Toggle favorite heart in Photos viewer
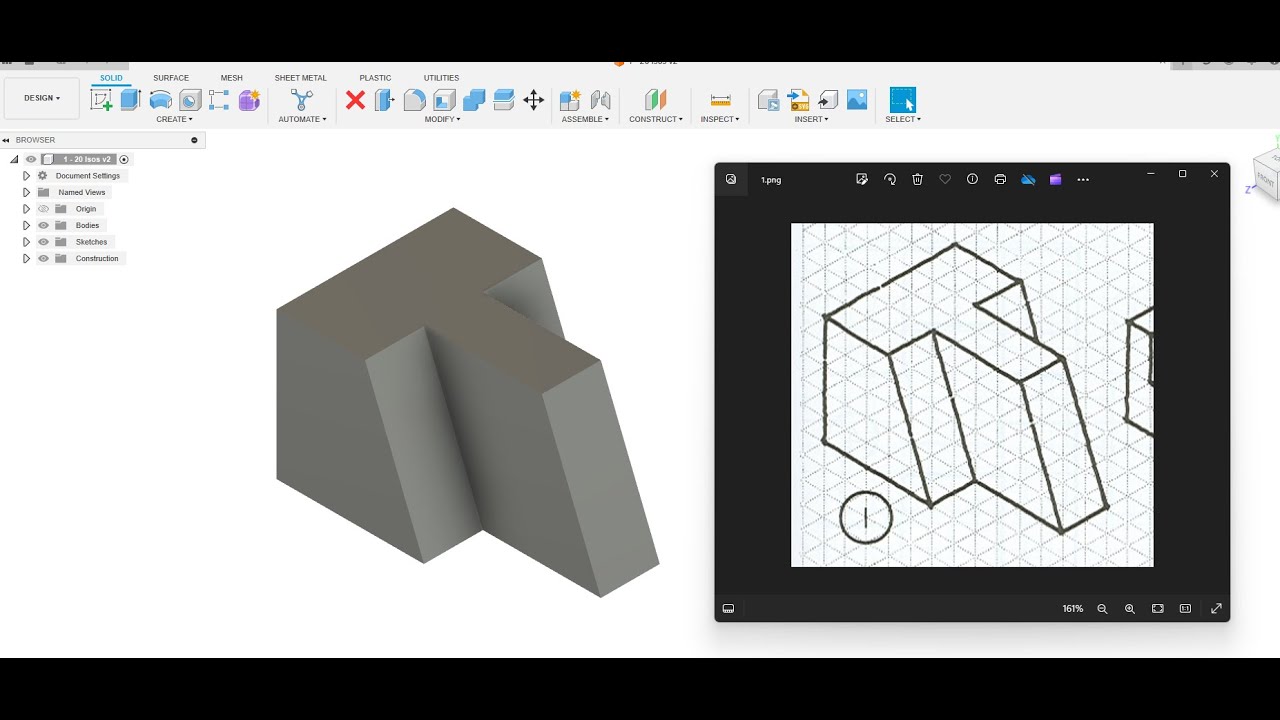The width and height of the screenshot is (1280, 720). 945,179
